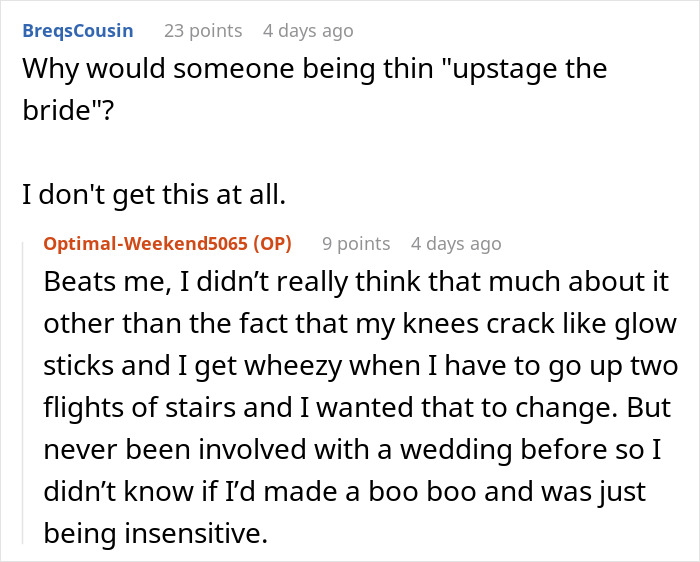The image size is (700, 562).
Task: Open Optimal-Weekend5065's user profile
Action: [x=147, y=244]
